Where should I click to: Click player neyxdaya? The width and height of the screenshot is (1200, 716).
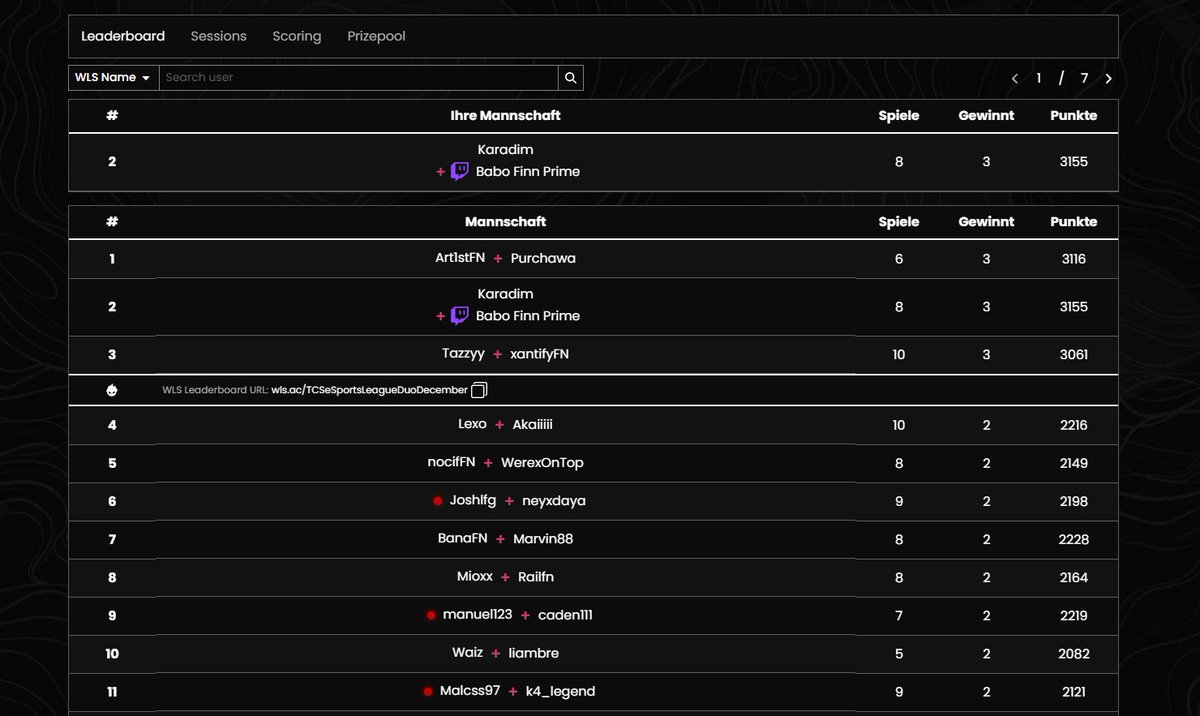[x=554, y=501]
